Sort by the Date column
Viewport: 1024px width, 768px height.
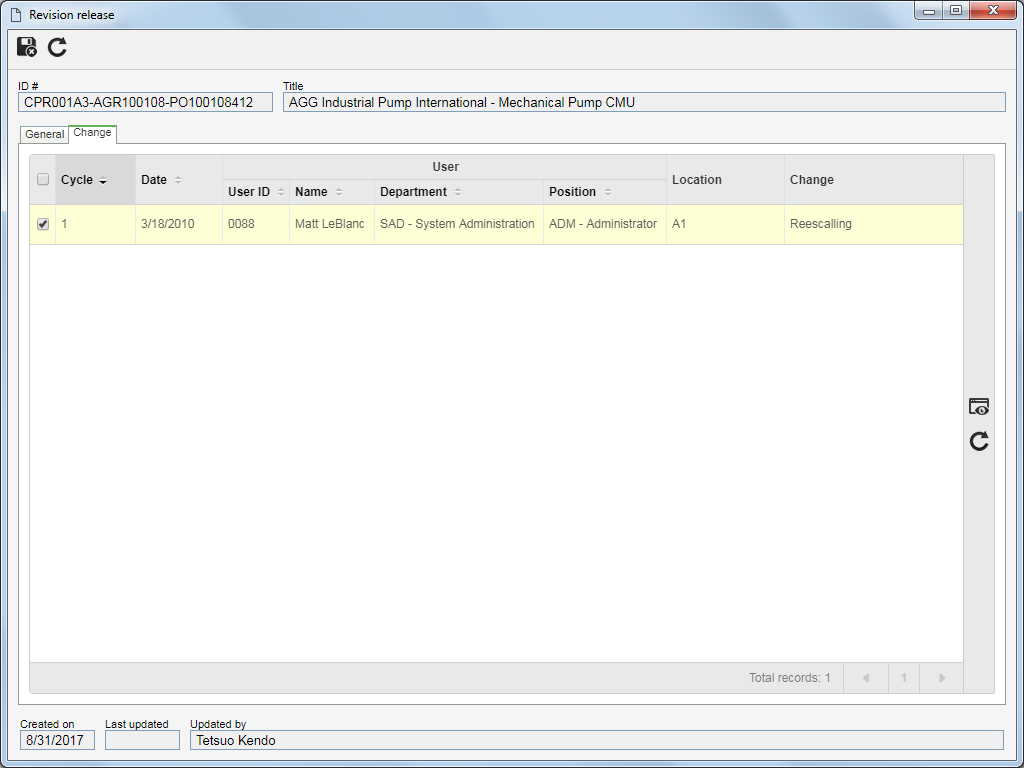click(179, 180)
